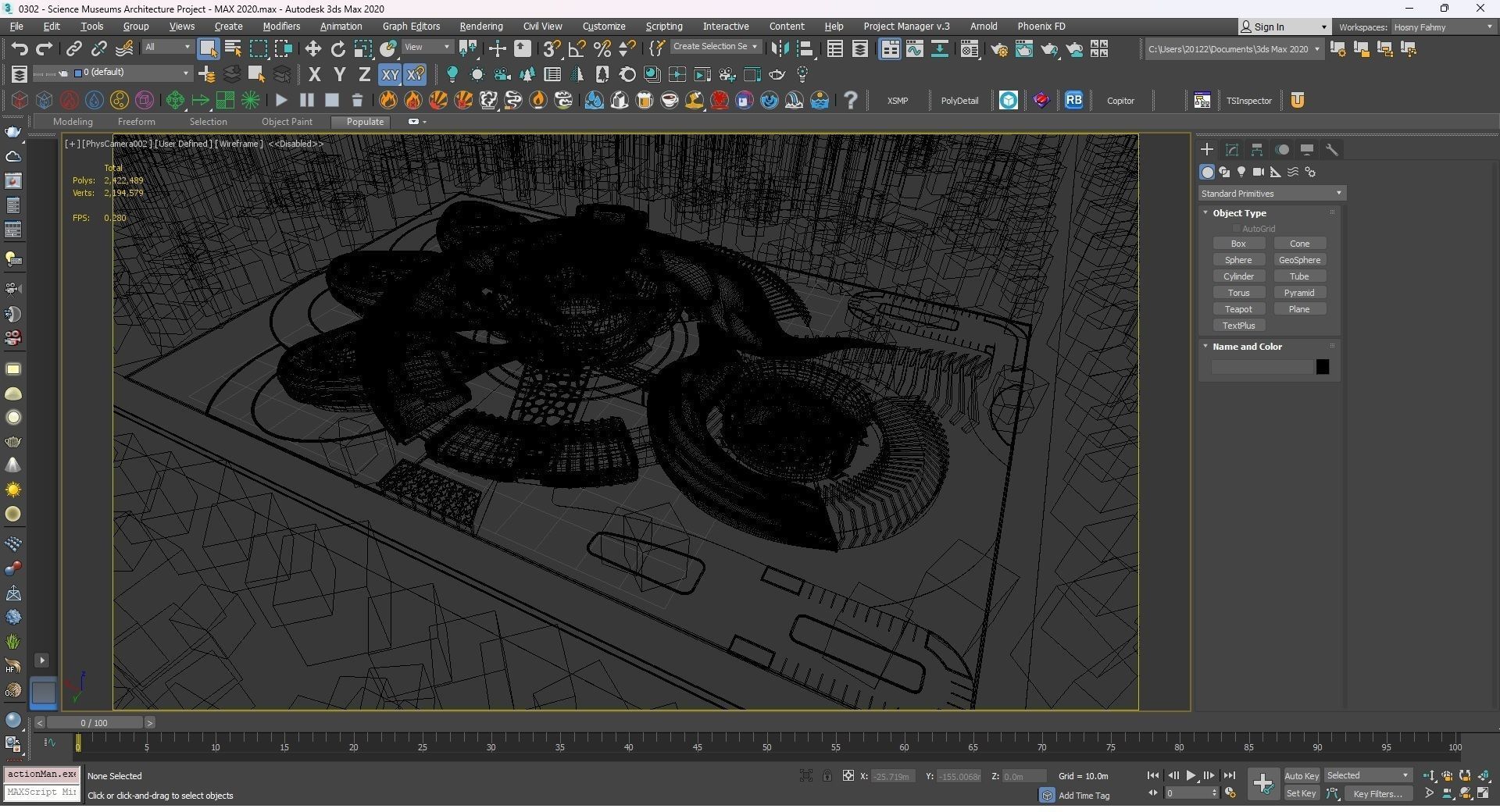Viewport: 1500px width, 812px height.
Task: Restrict axis to X
Action: (314, 75)
